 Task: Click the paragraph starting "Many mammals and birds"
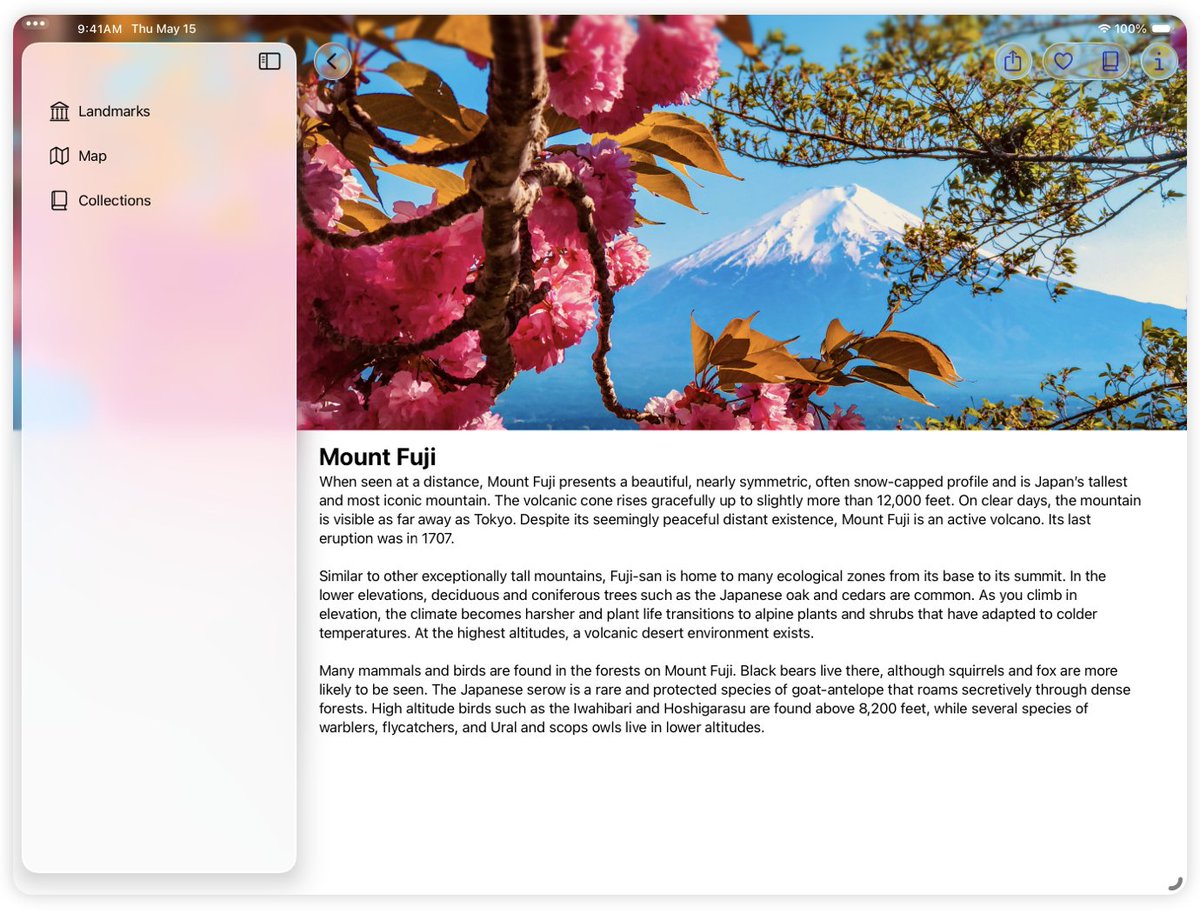[x=725, y=699]
